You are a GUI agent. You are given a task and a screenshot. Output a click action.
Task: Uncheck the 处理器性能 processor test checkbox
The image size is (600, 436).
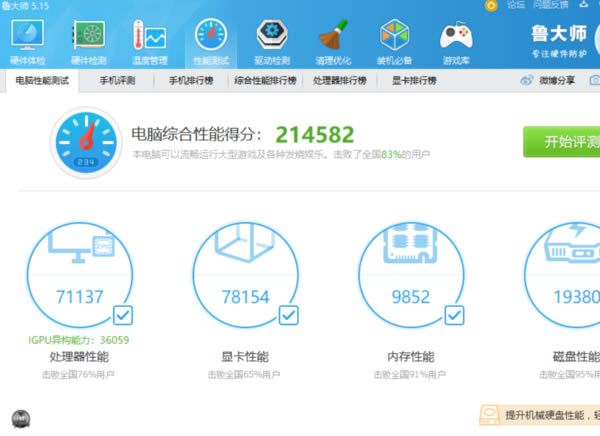click(x=122, y=316)
